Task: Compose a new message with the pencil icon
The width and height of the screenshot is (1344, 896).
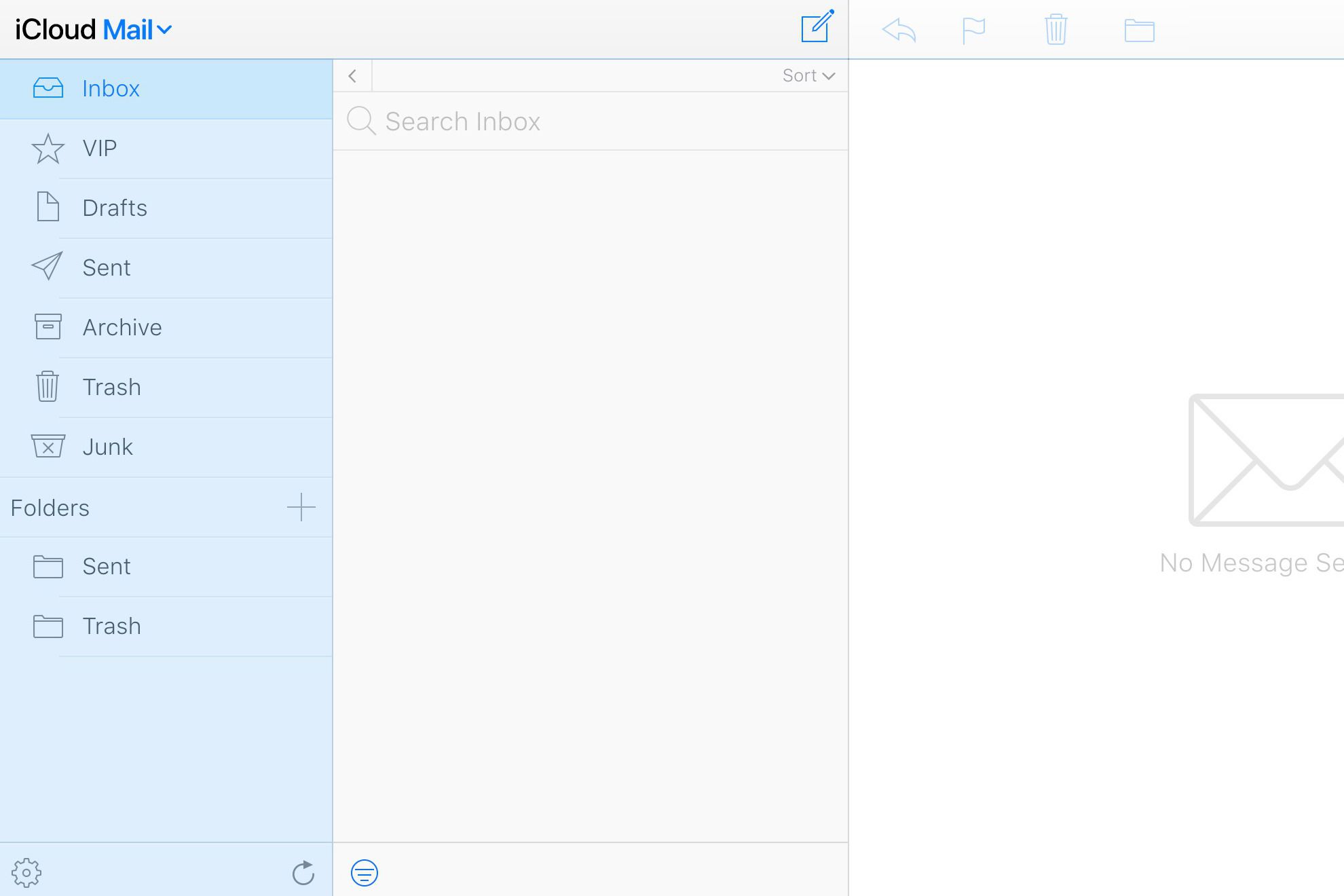Action: pos(817,27)
